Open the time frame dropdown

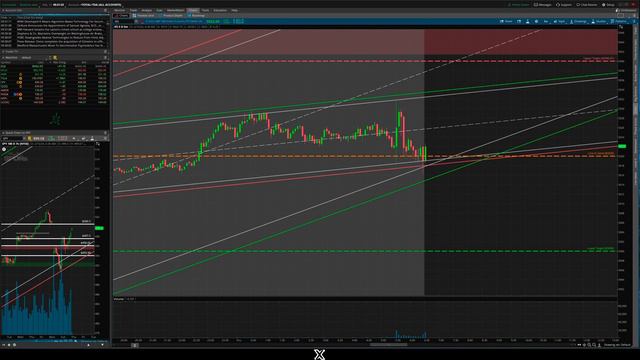pos(546,21)
